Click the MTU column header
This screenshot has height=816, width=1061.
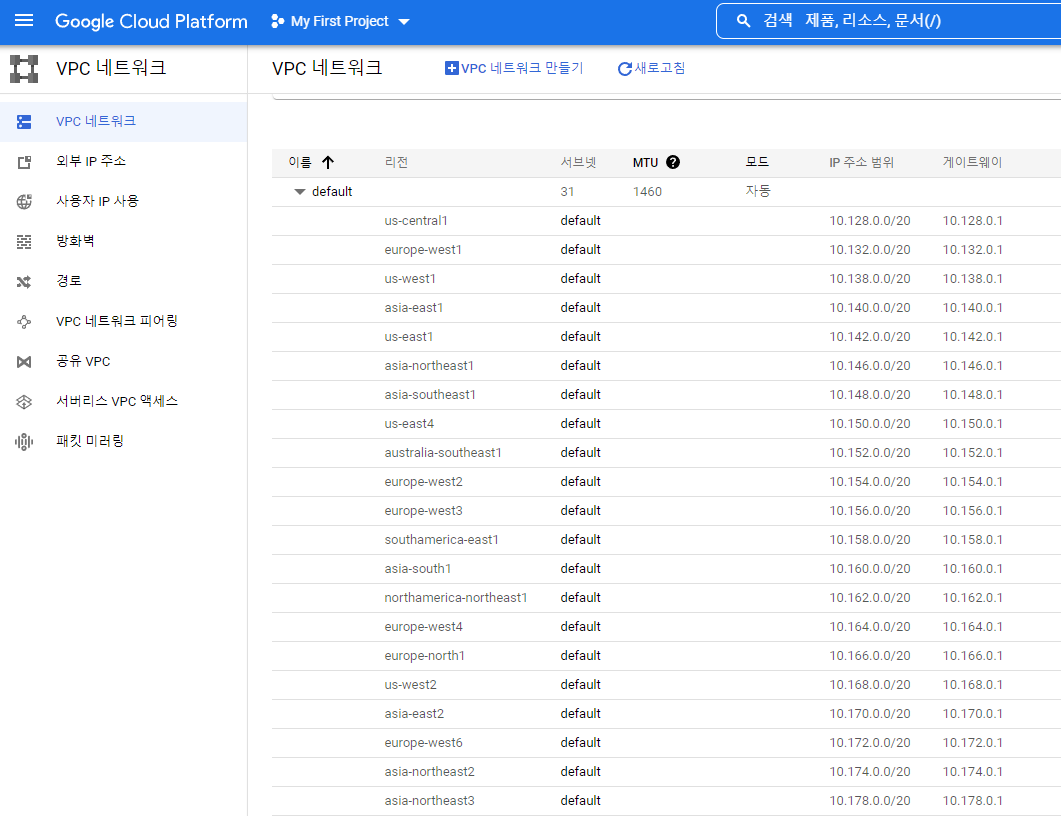click(x=645, y=162)
